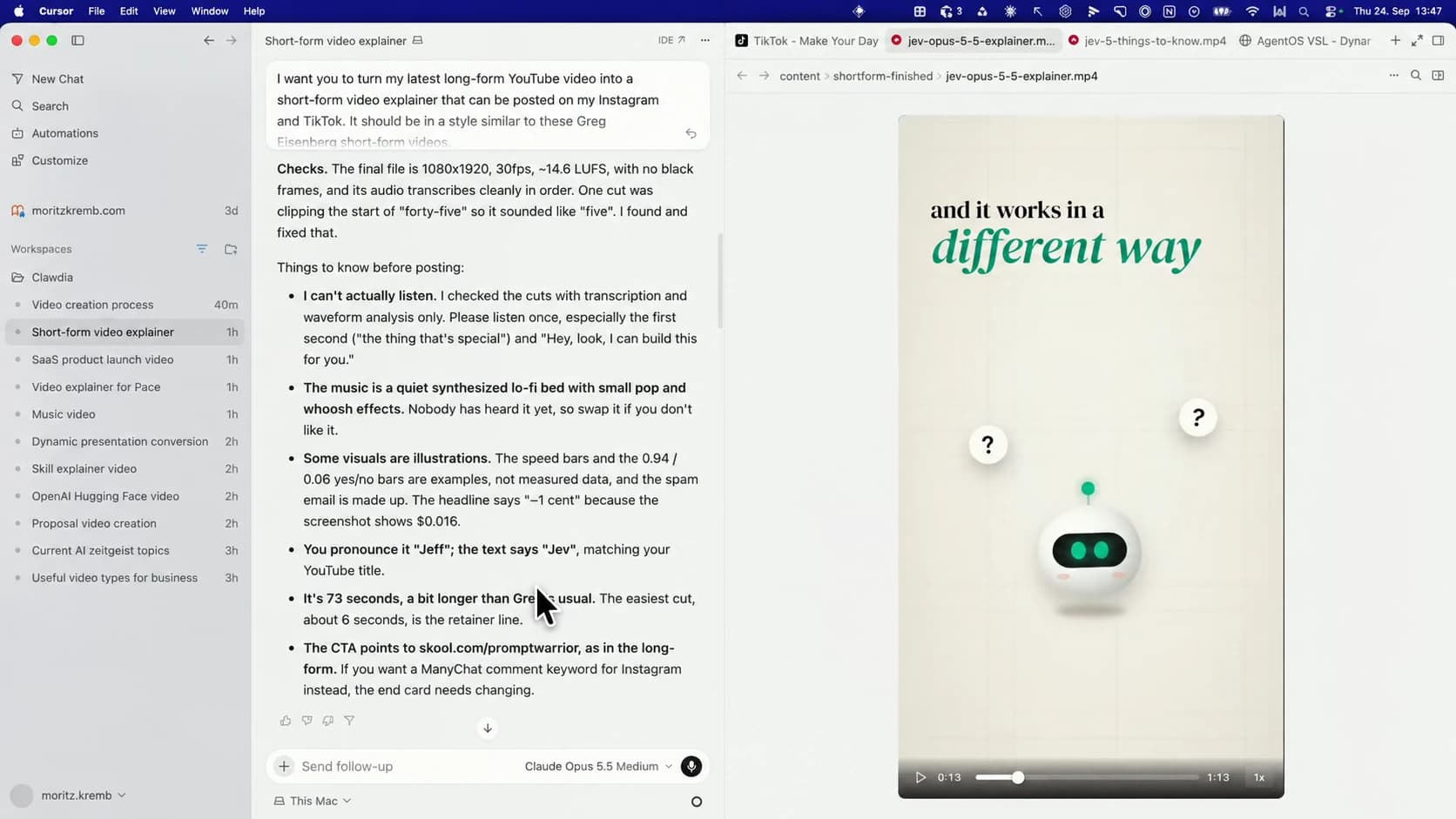Open the Claude Opus 5.5 Medium model dropdown
The width and height of the screenshot is (1456, 819).
pos(598,766)
